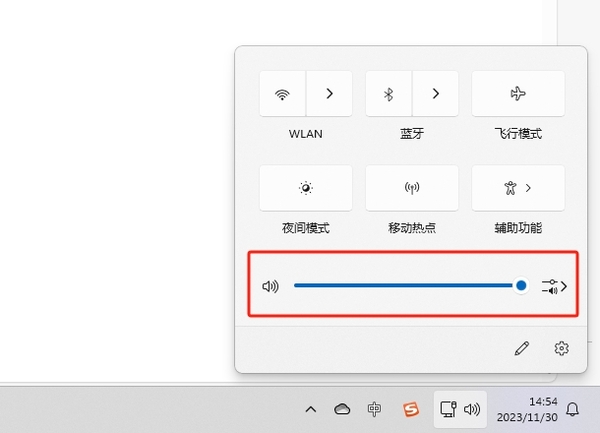Click the taskbar network and volume icons
The image size is (600, 433).
(460, 409)
